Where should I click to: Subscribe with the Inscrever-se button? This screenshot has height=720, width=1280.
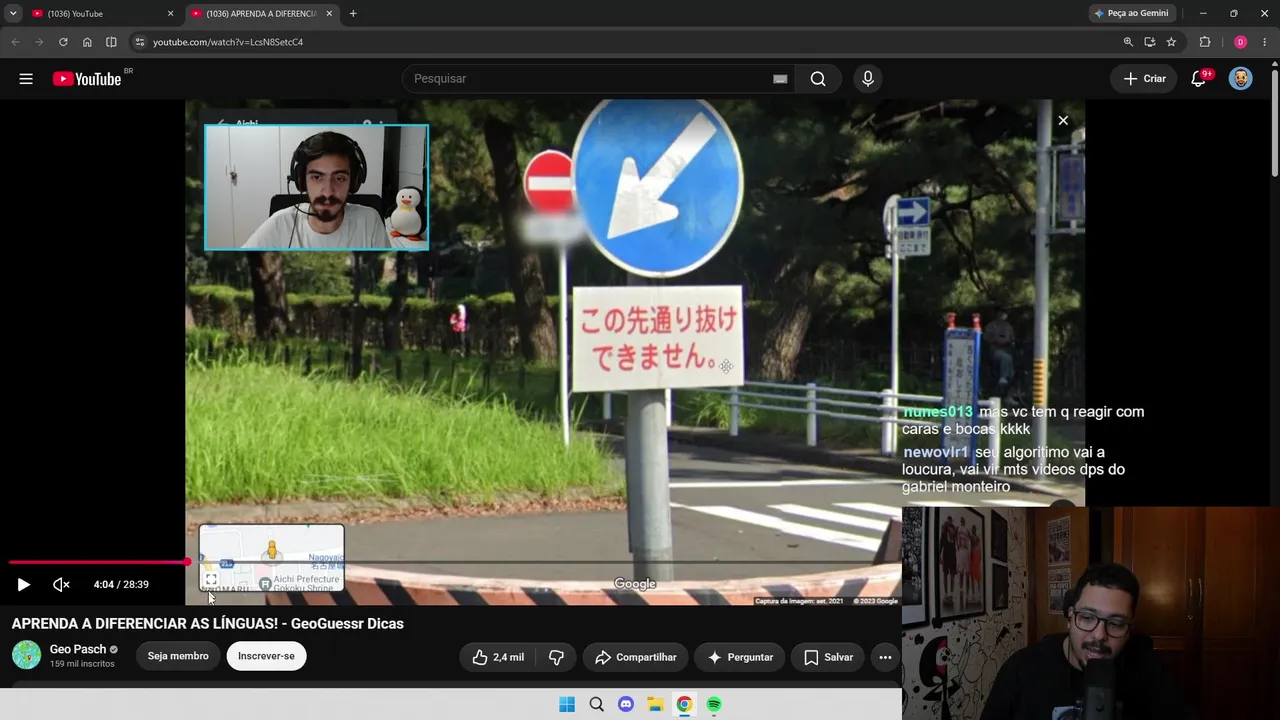coord(266,656)
